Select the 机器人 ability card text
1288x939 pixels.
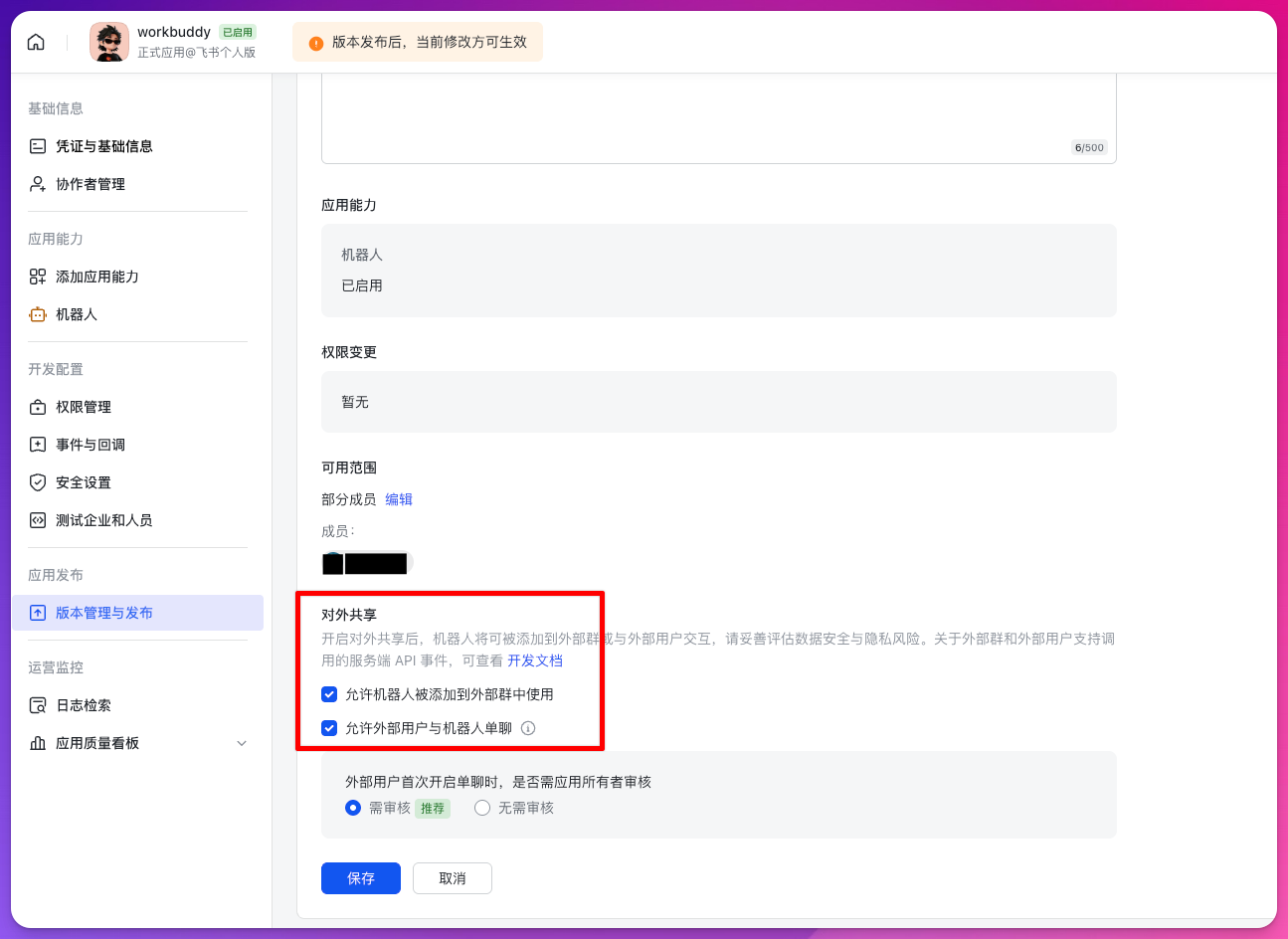click(362, 255)
